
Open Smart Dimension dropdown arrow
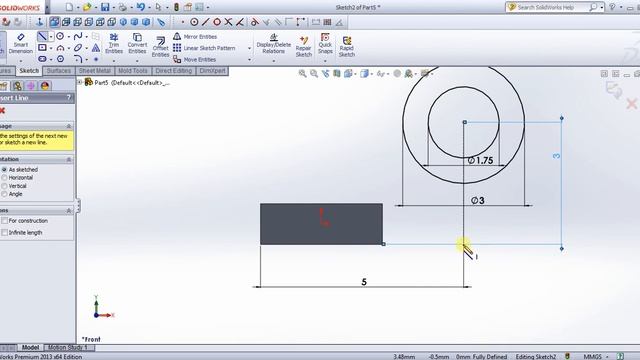pyautogui.click(x=20, y=60)
